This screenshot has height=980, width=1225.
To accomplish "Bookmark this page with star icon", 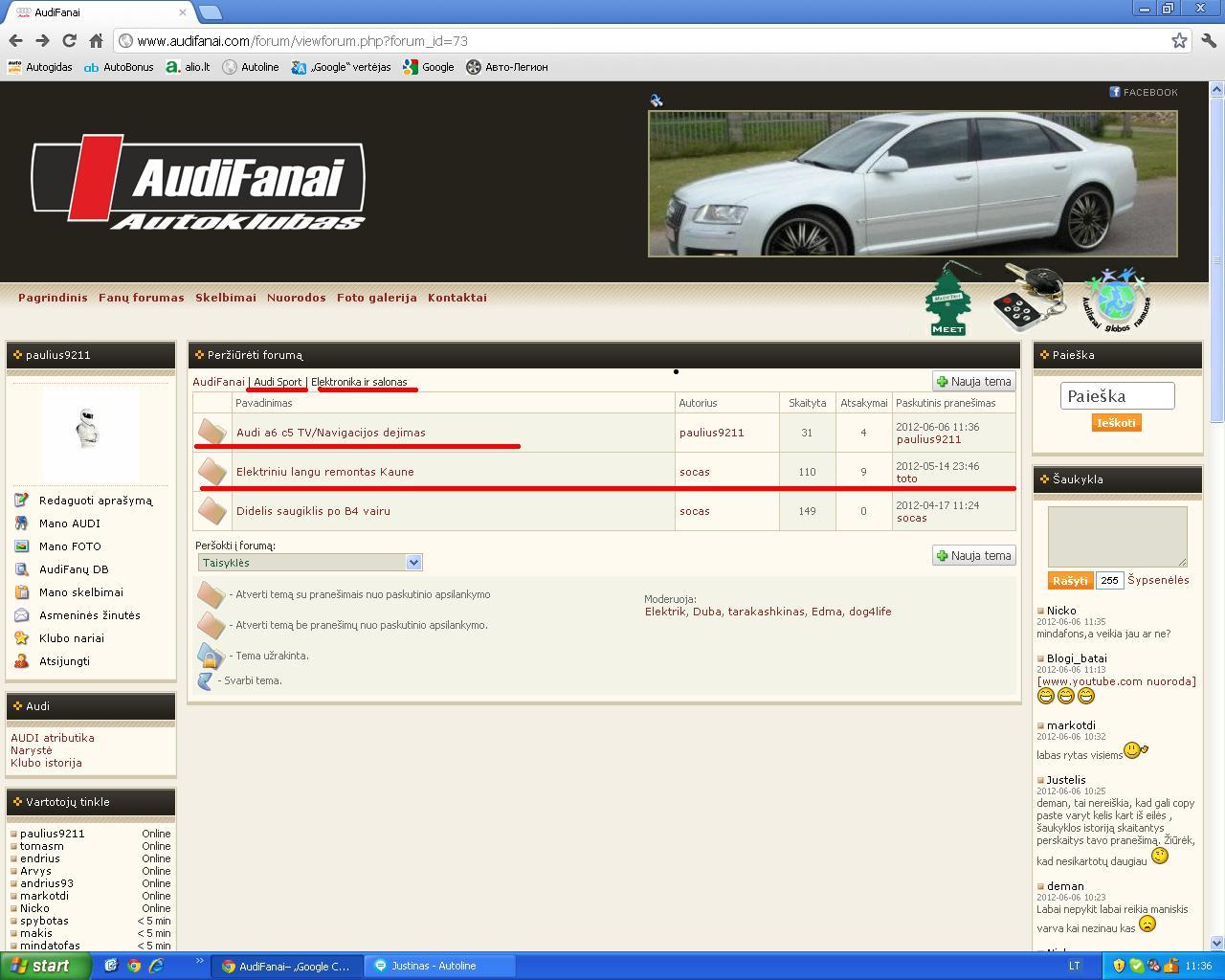I will [1179, 40].
